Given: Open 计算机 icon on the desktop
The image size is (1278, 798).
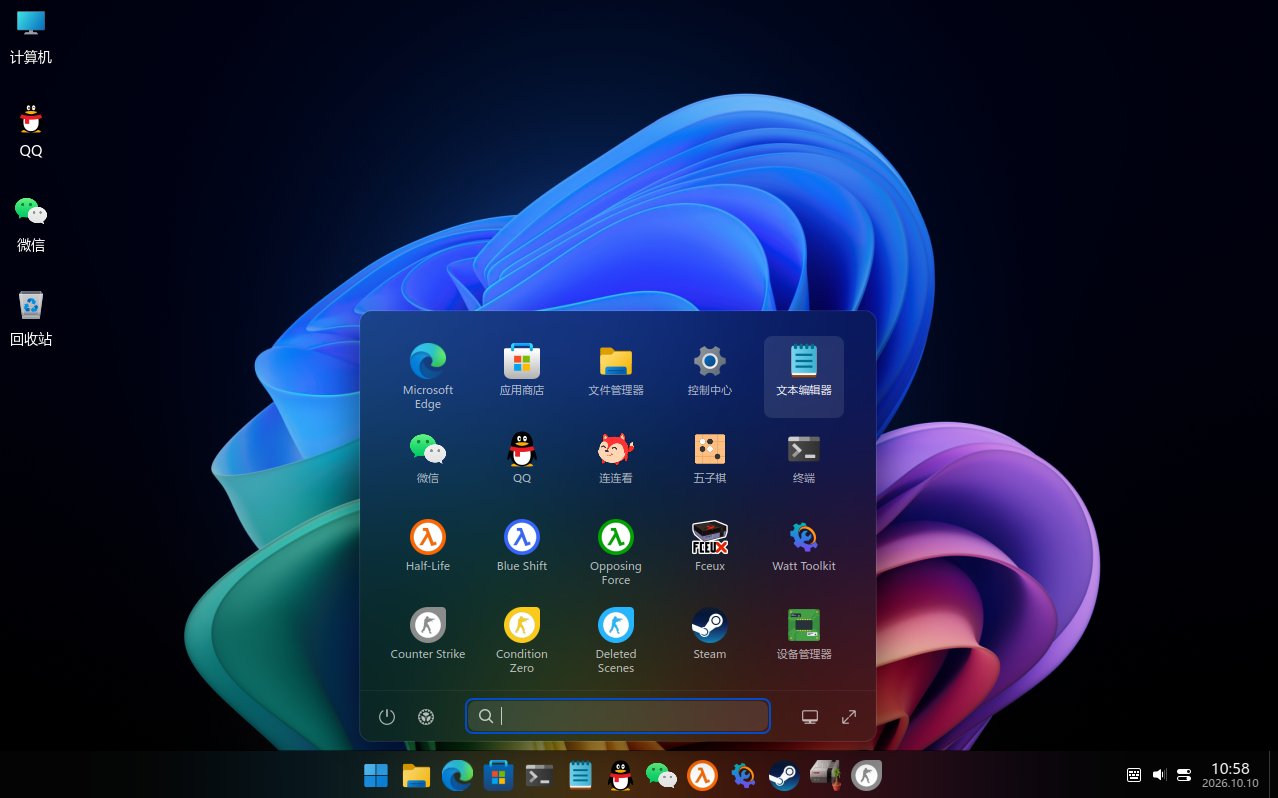Looking at the screenshot, I should [31, 36].
